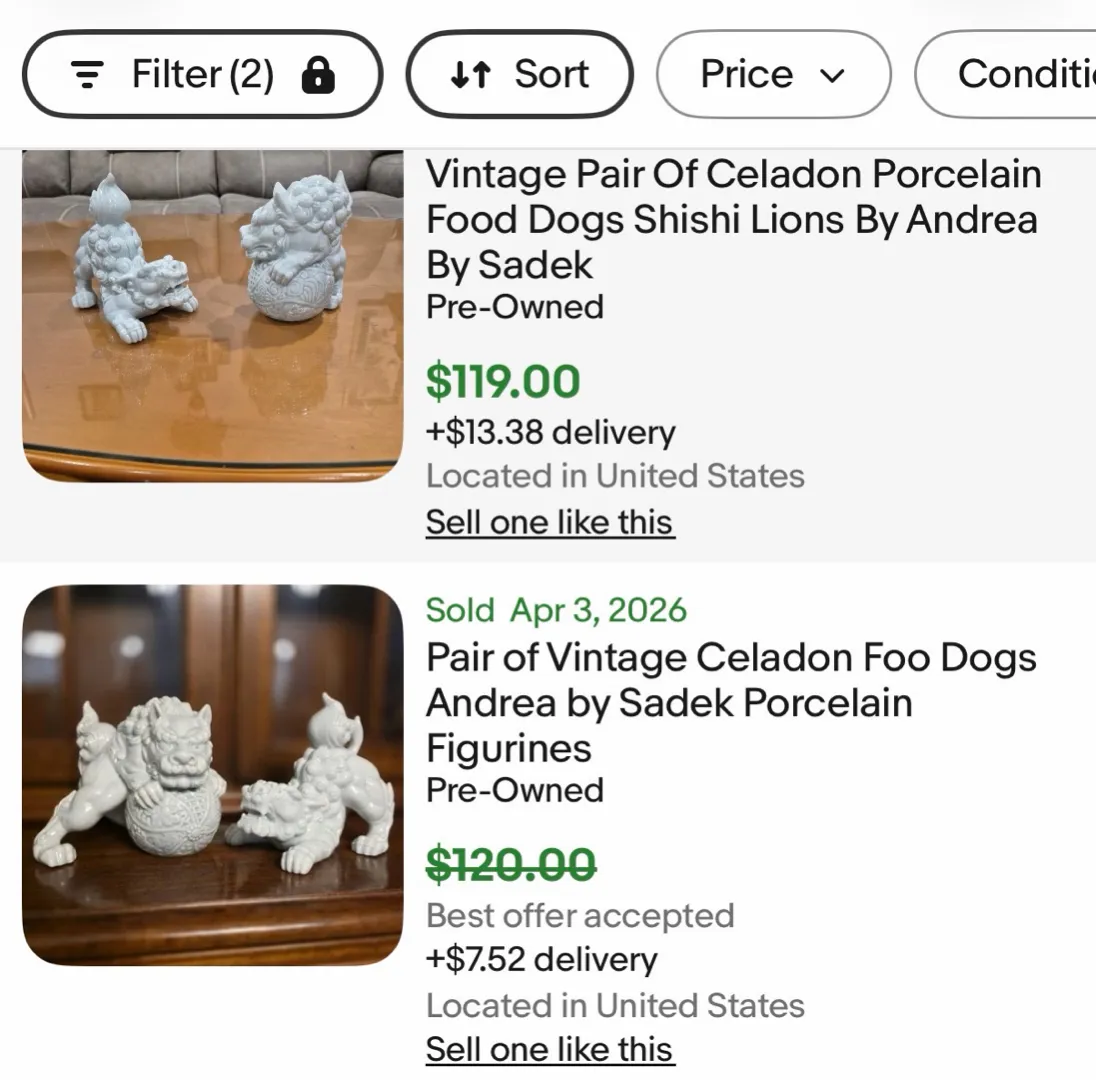Open the Pair of Vintage Celadon Foo Dogs title

[731, 702]
